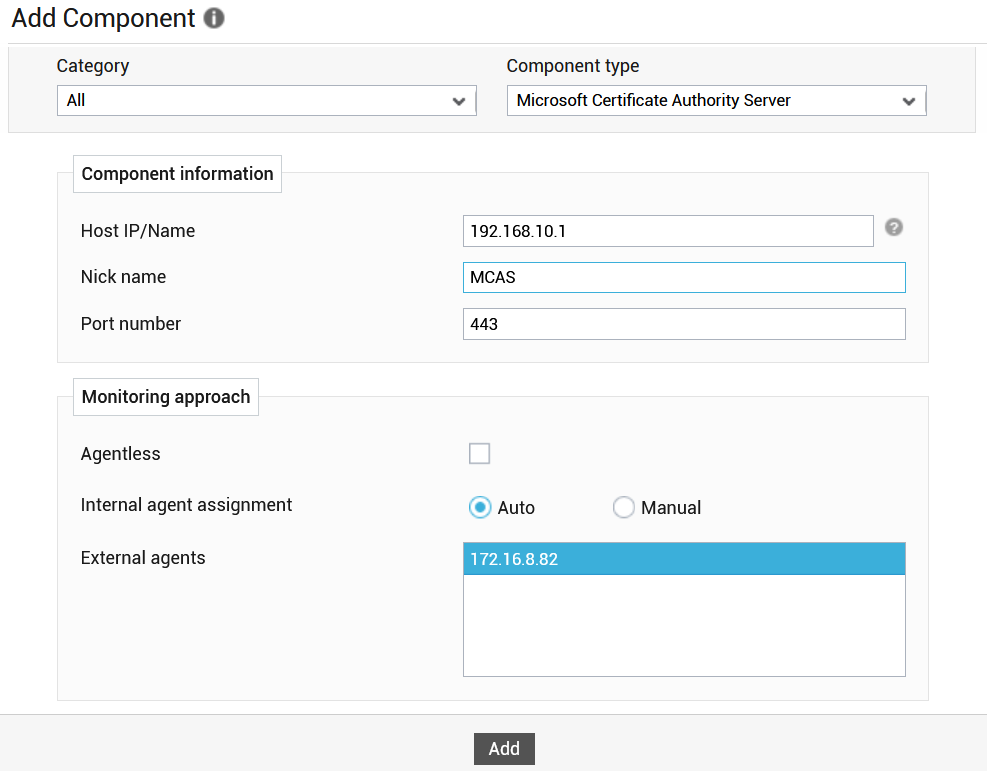Select the Auto agent assignment radio

[480, 507]
